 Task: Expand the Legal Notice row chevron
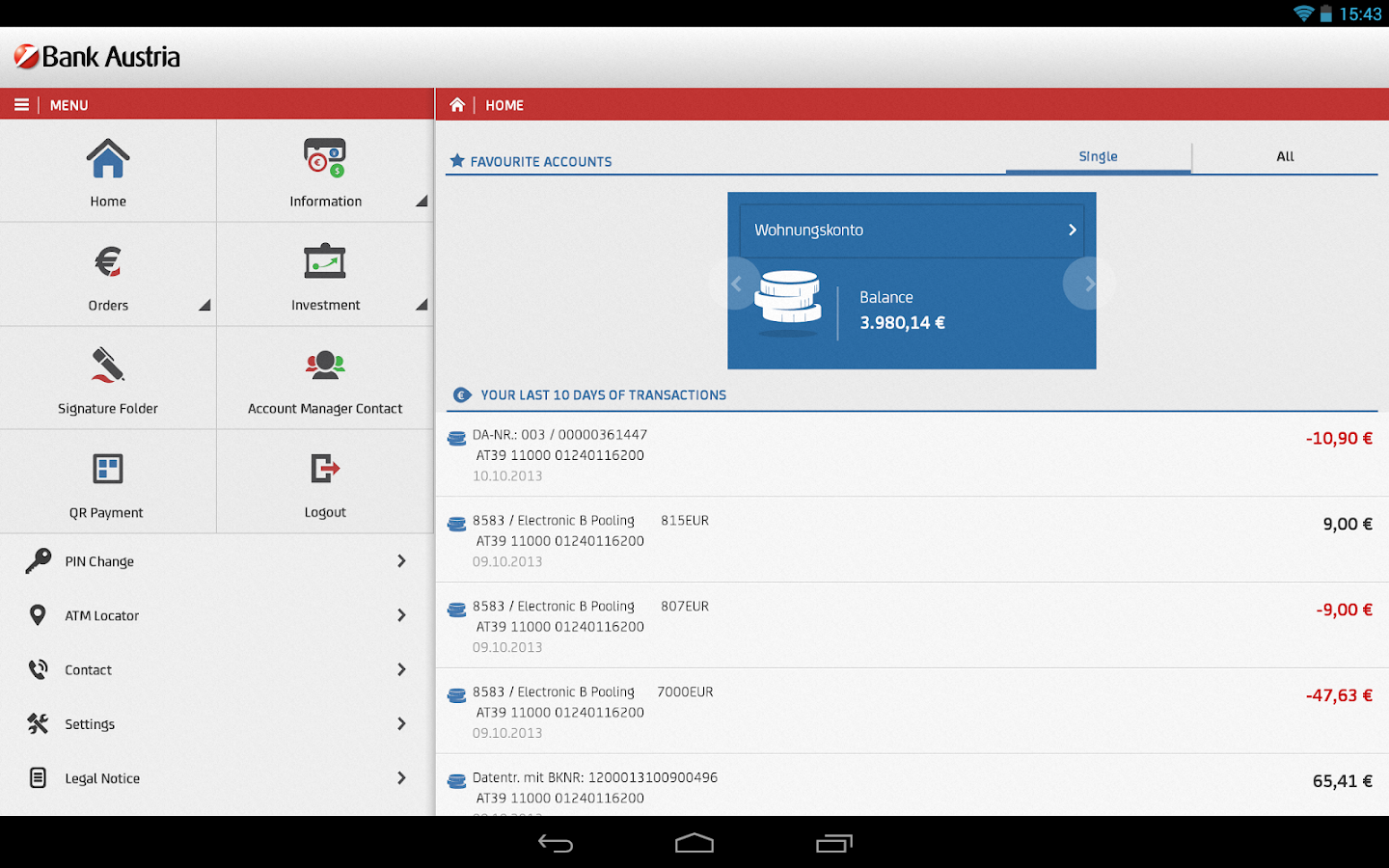tap(401, 777)
